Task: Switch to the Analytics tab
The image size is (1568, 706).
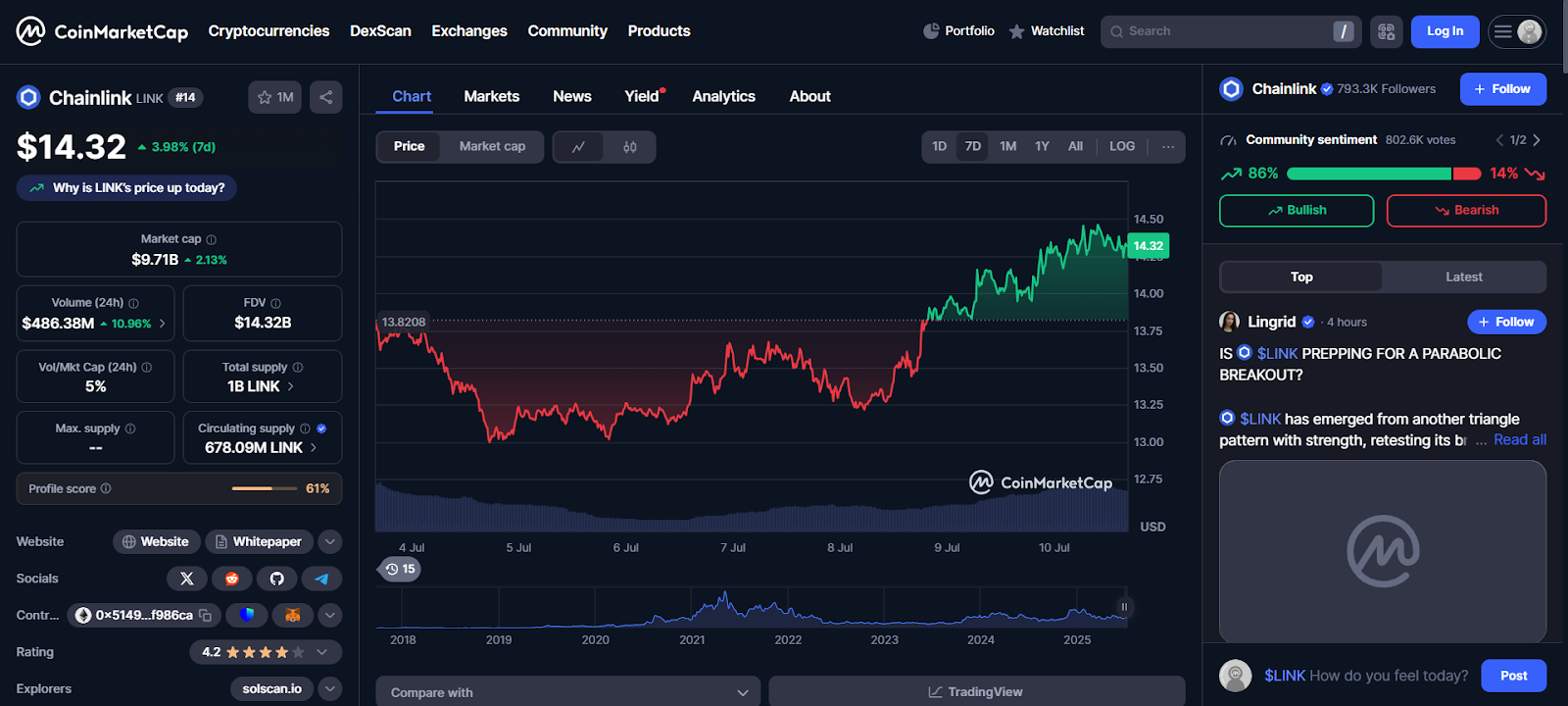Action: click(724, 96)
